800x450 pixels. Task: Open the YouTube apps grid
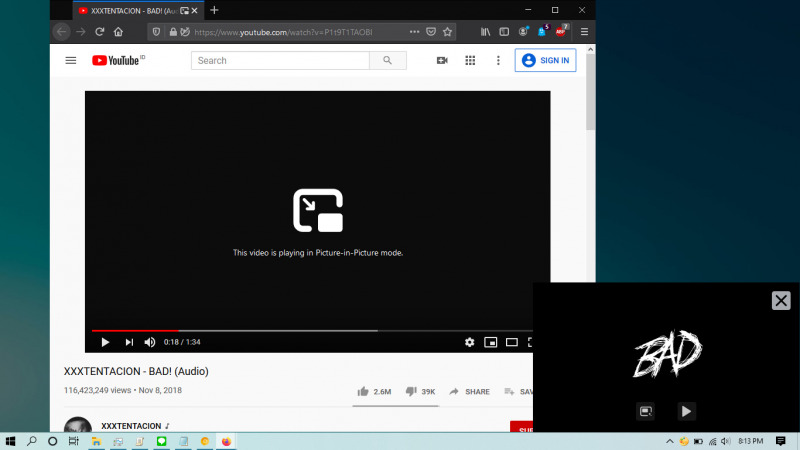pyautogui.click(x=470, y=60)
